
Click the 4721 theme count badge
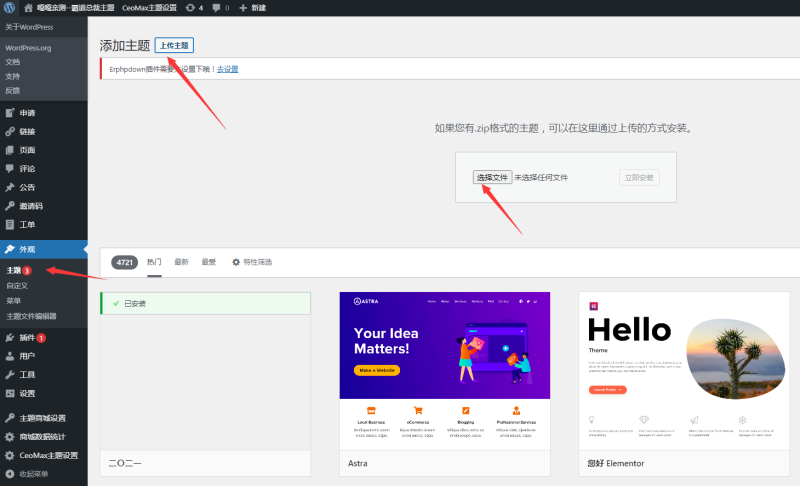tap(124, 262)
